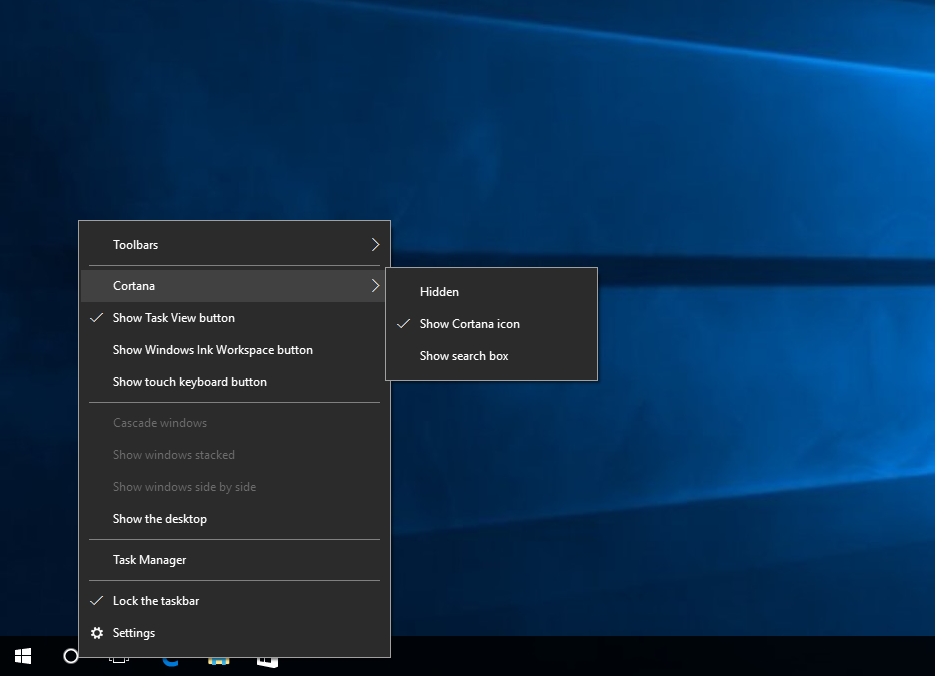Uncheck Show Cortana icon
This screenshot has width=935, height=676.
click(x=470, y=323)
